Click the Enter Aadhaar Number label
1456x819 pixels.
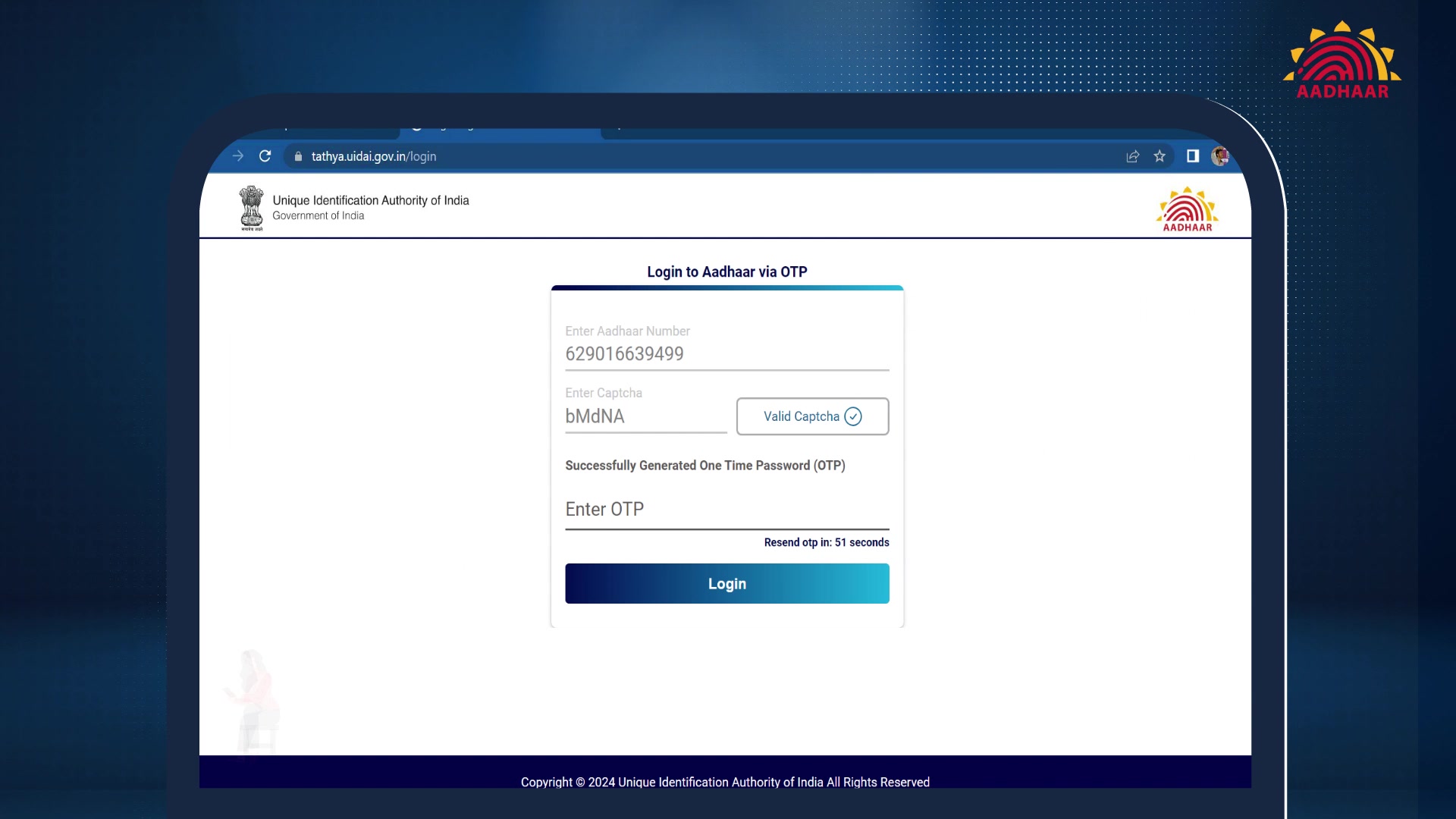click(627, 331)
